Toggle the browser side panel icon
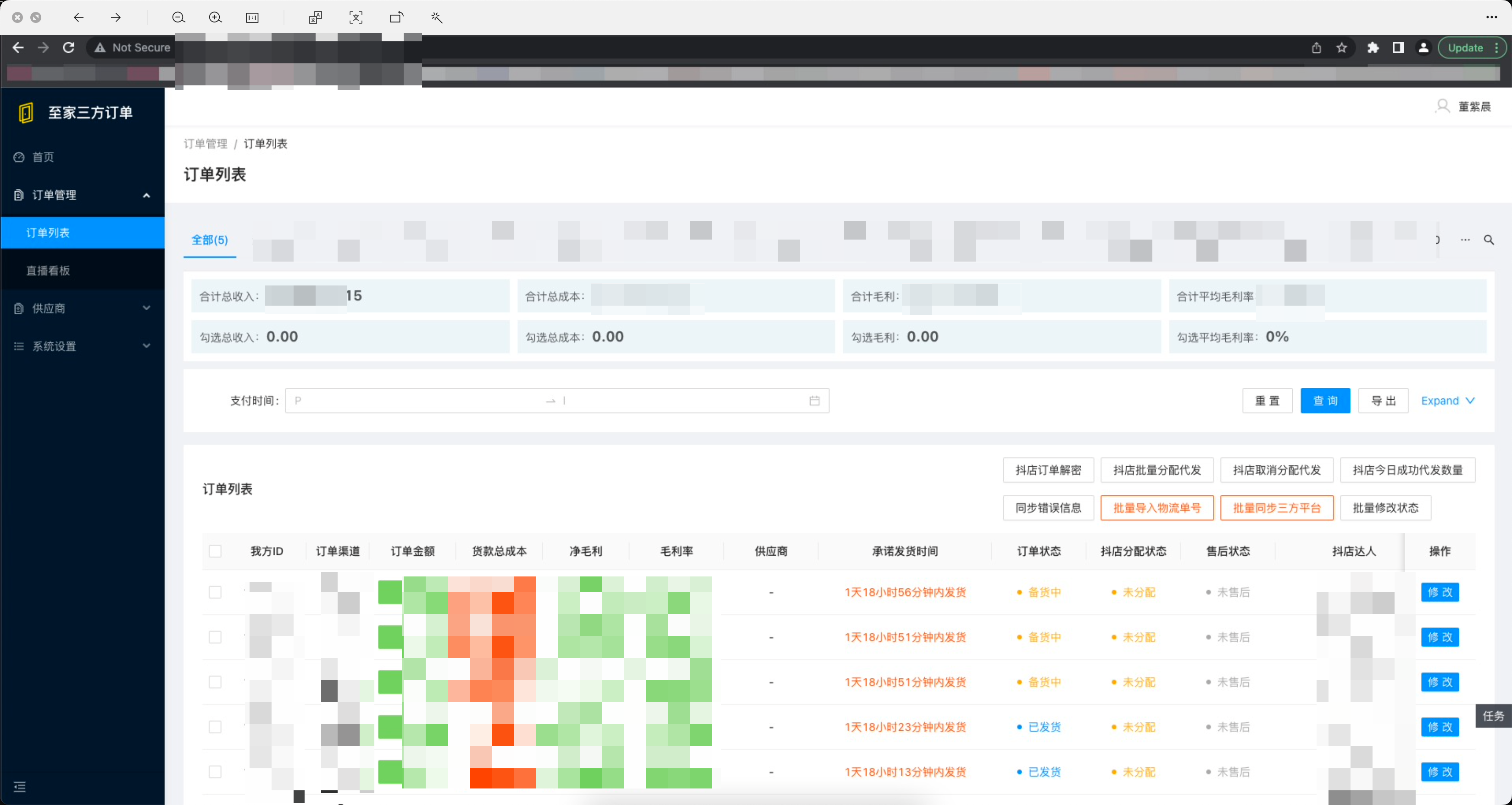Image resolution: width=1512 pixels, height=805 pixels. point(1398,48)
